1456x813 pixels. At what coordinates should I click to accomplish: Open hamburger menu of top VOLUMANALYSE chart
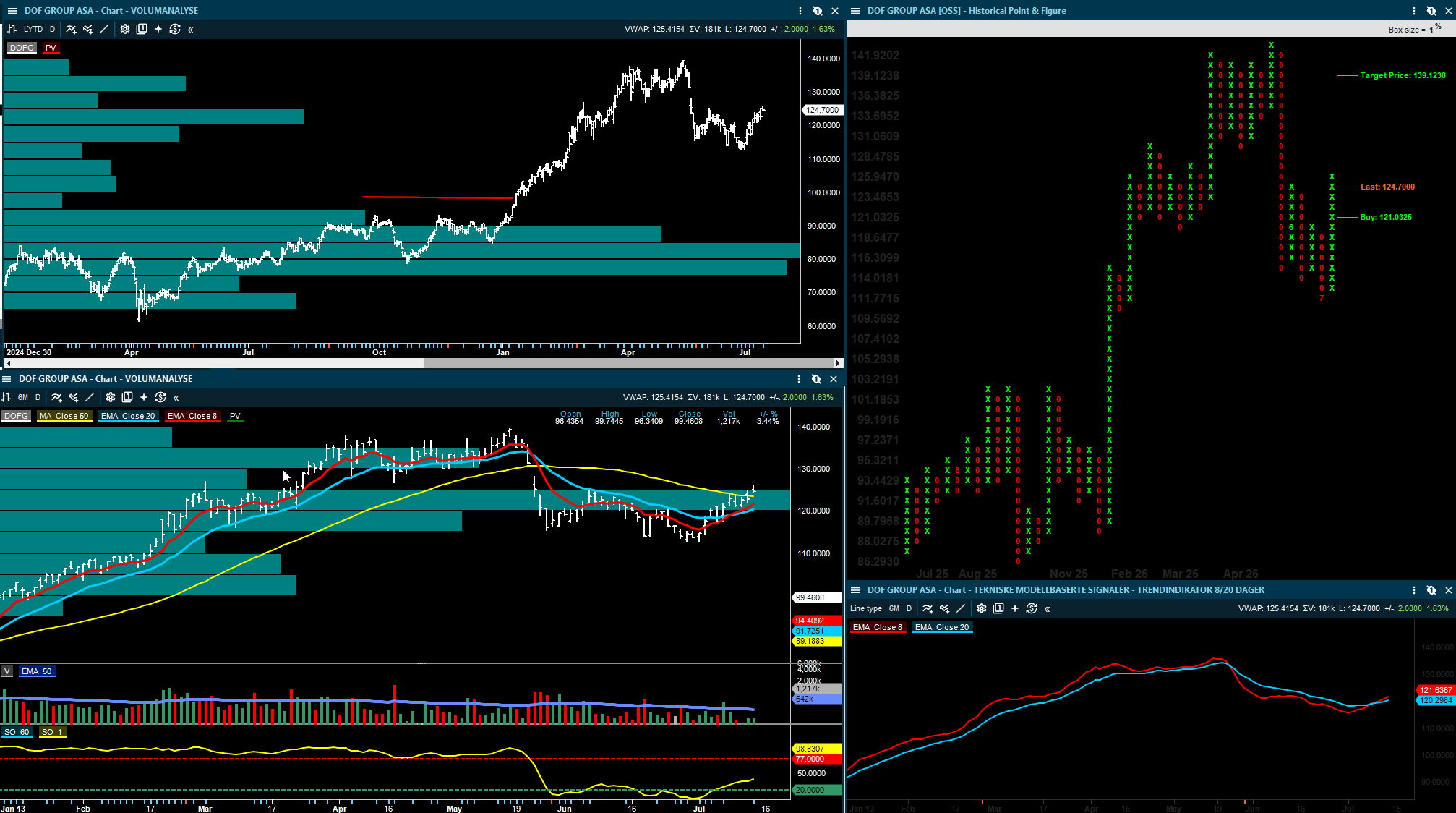coord(12,11)
